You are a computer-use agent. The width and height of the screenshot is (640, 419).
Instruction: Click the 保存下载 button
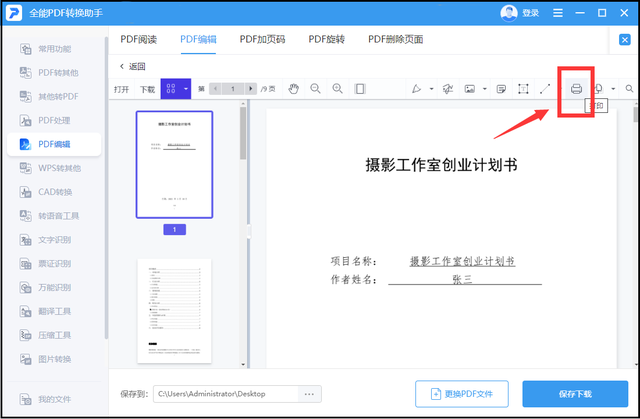[575, 394]
